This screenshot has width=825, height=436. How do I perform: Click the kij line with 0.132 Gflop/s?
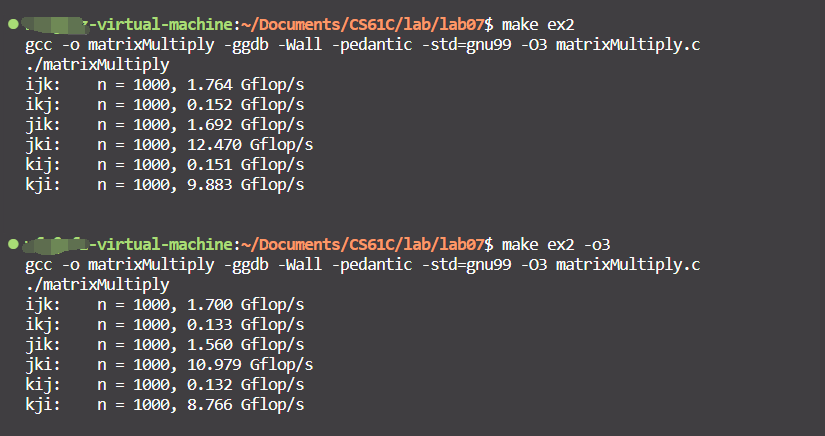165,385
